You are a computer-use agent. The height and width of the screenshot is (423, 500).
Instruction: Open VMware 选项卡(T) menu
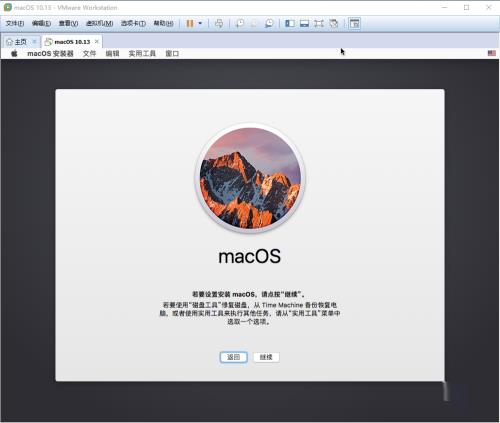(133, 23)
